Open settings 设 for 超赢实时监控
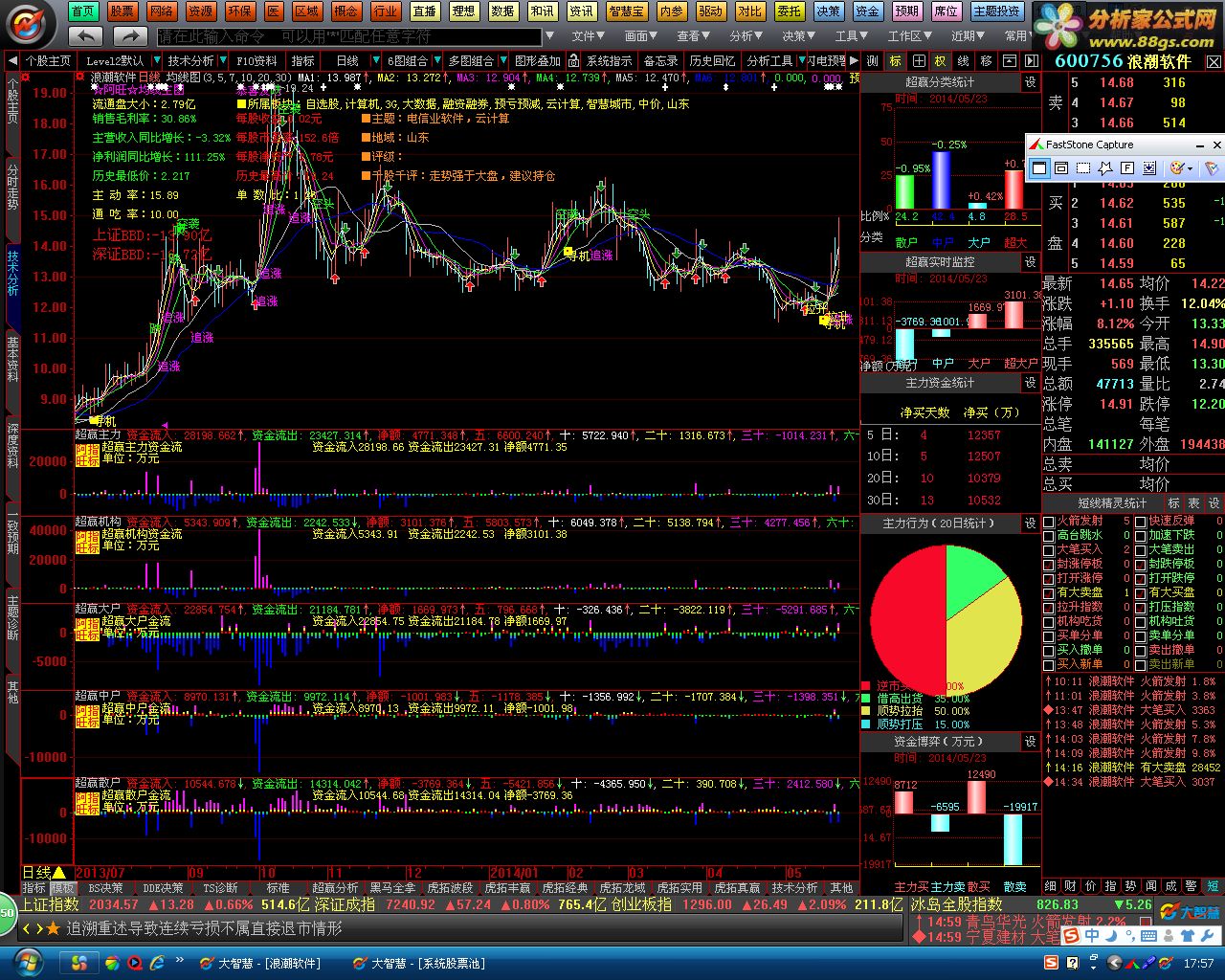The height and width of the screenshot is (980, 1225). click(x=1031, y=261)
